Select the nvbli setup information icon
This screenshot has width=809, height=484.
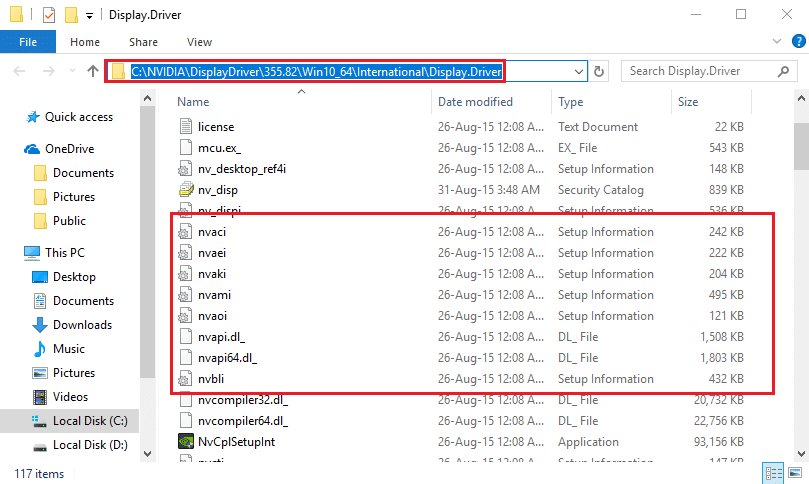pos(186,379)
